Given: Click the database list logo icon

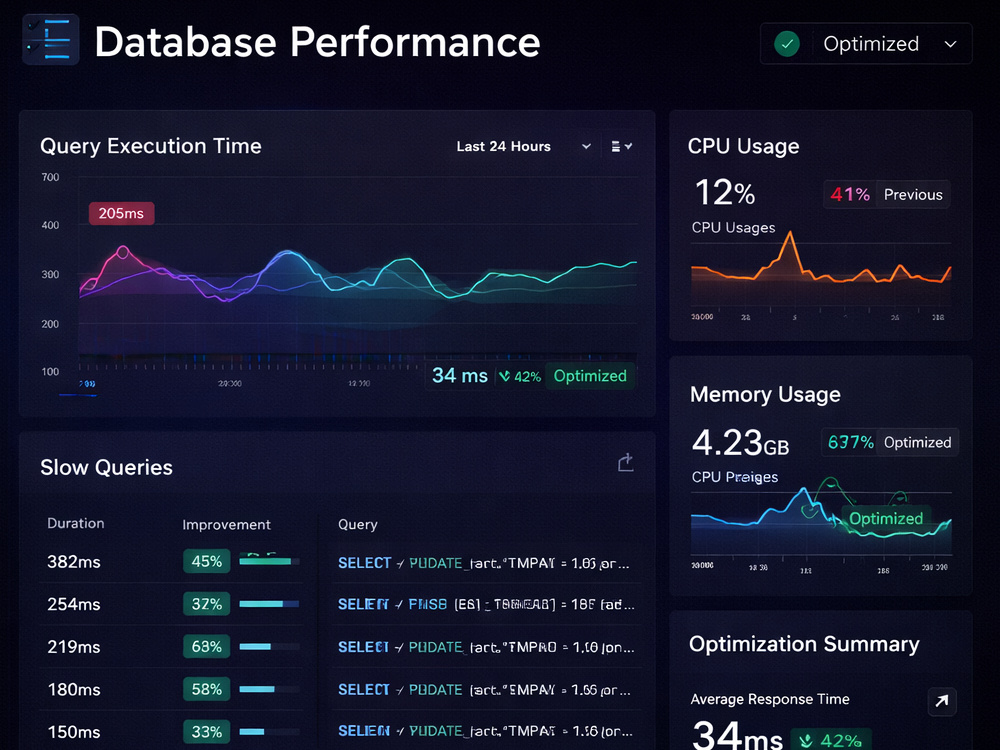Looking at the screenshot, I should 50,40.
